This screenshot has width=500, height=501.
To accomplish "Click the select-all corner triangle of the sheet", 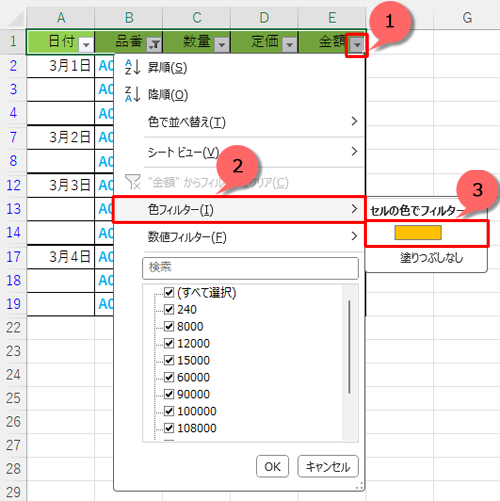I will (16, 18).
